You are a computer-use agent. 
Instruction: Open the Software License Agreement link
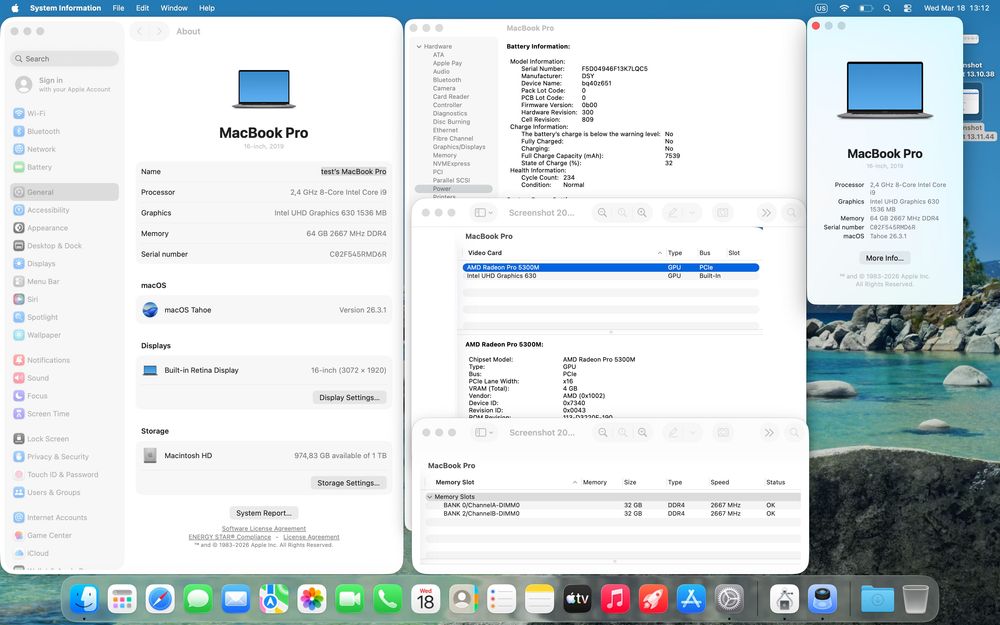click(264, 529)
